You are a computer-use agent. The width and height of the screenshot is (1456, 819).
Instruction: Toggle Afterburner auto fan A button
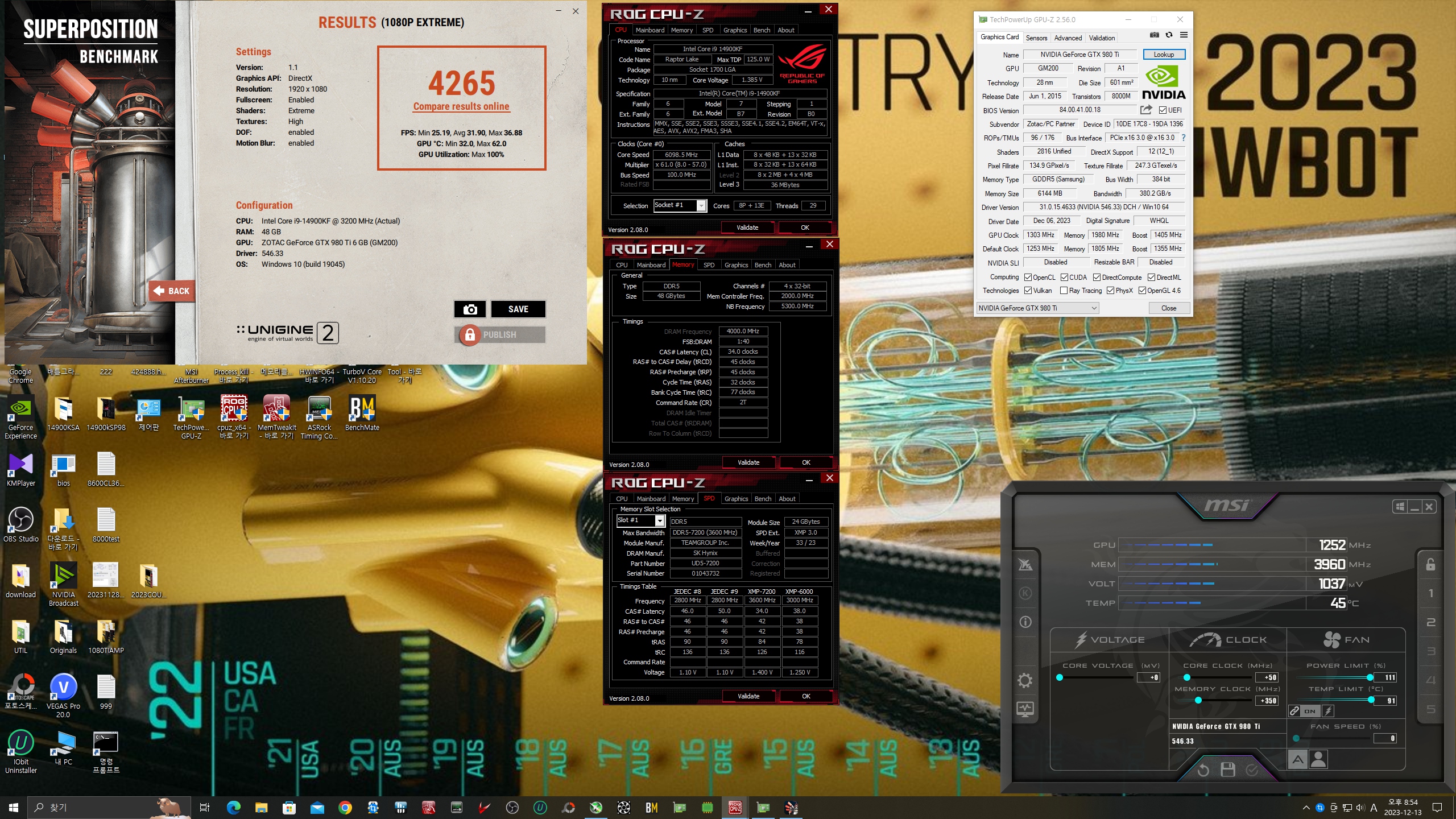pyautogui.click(x=1297, y=759)
